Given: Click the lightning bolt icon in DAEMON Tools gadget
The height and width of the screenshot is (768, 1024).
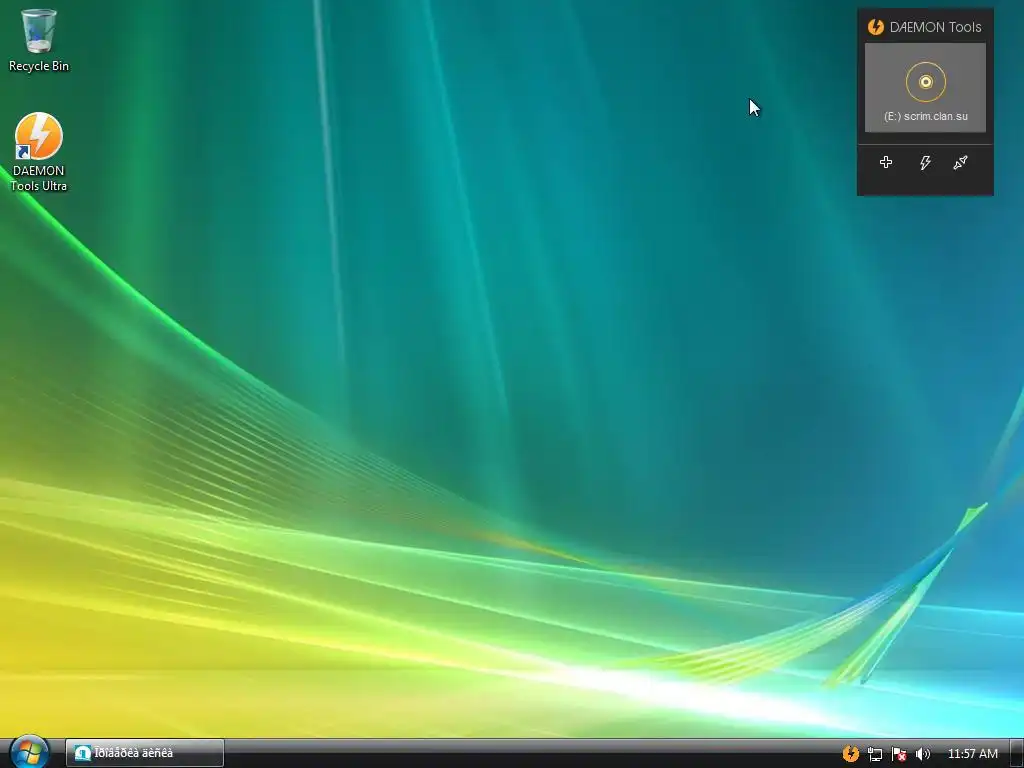Looking at the screenshot, I should click(925, 162).
